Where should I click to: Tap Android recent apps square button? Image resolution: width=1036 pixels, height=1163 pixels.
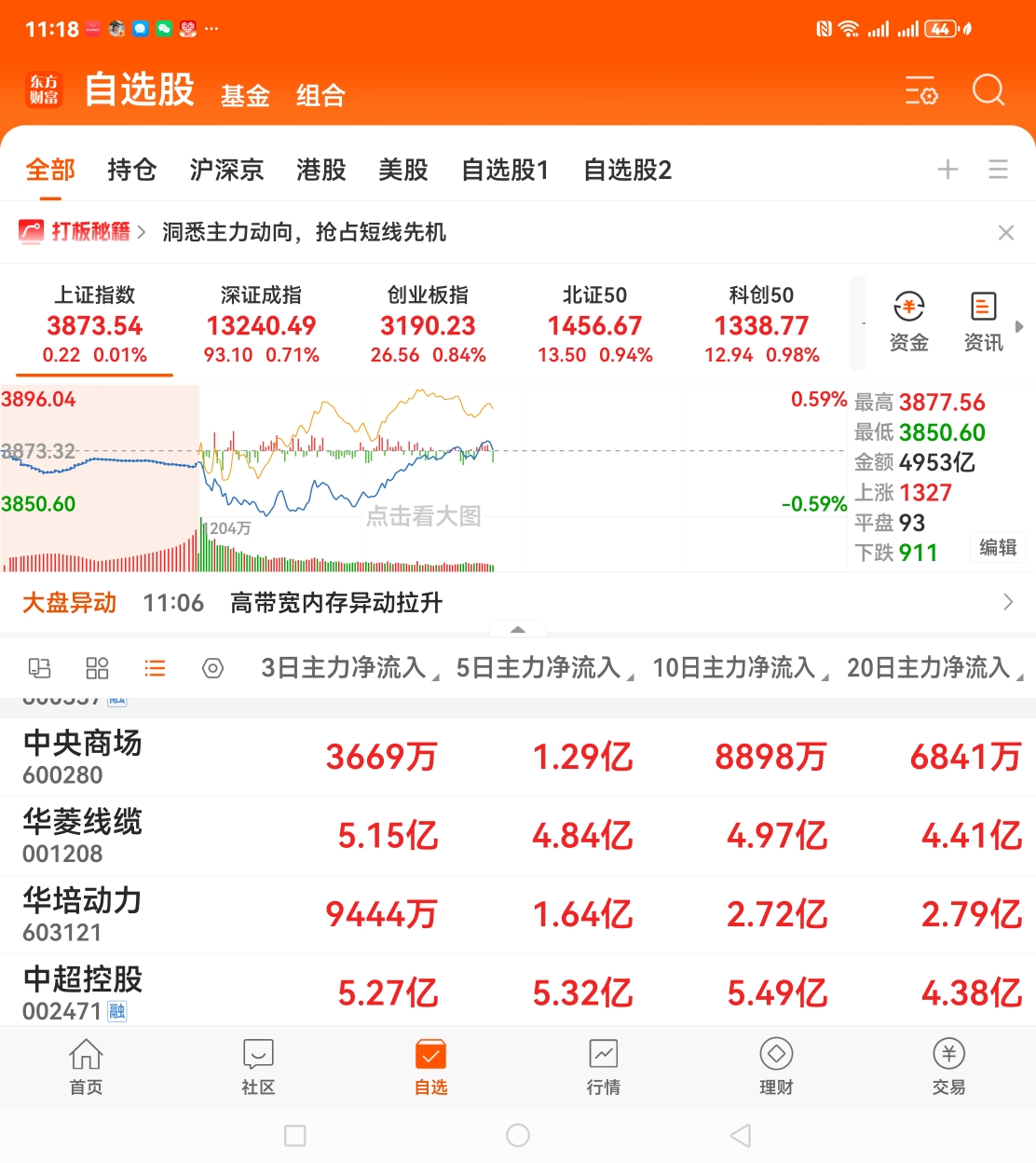click(295, 1135)
